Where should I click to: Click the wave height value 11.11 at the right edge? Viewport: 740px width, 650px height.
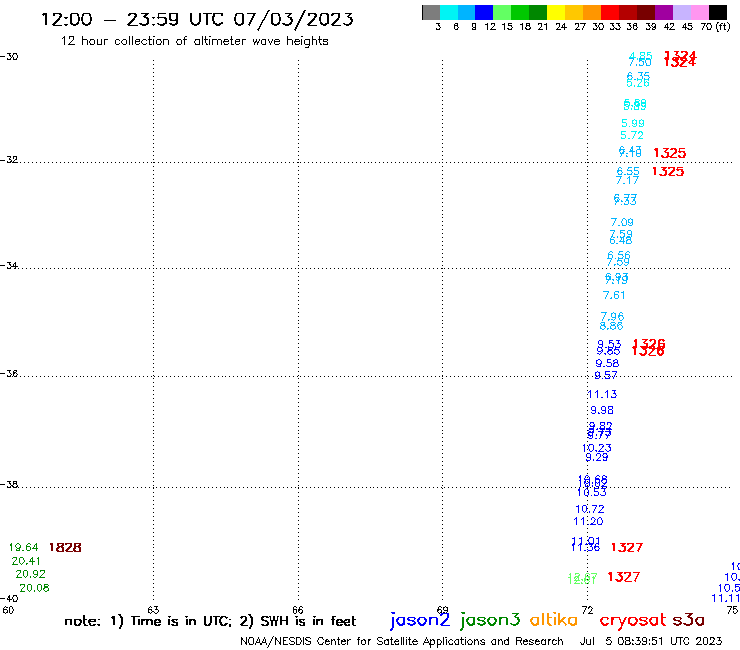[726, 599]
